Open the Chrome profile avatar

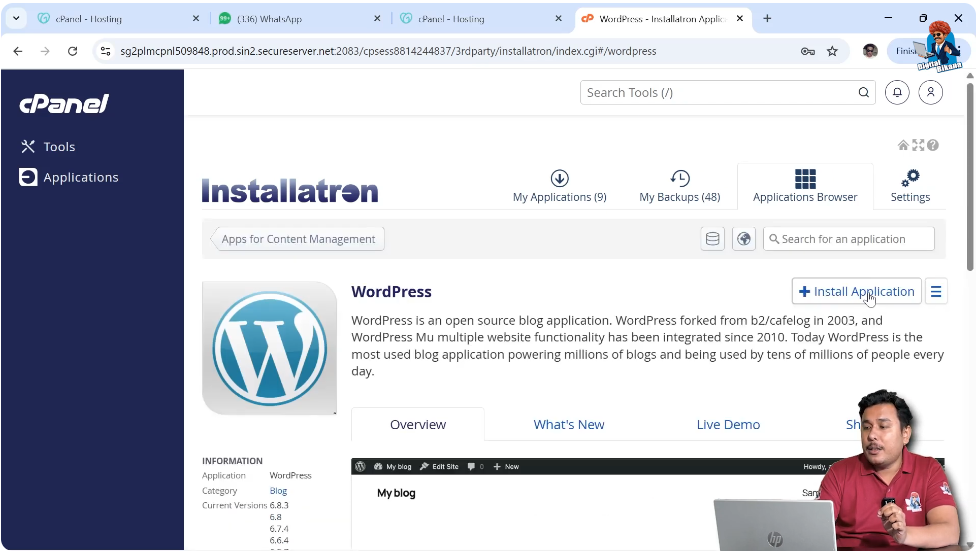(870, 51)
